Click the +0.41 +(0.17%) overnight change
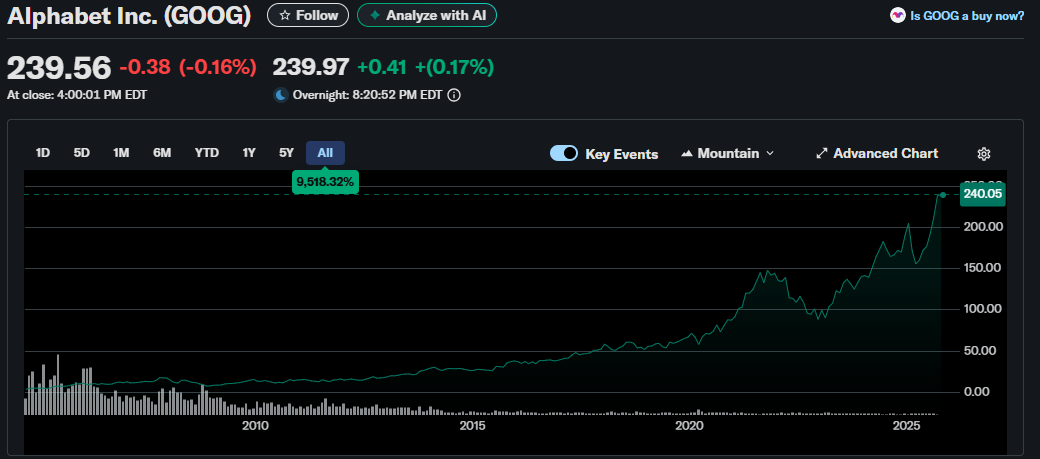The width and height of the screenshot is (1040, 459). coord(426,67)
